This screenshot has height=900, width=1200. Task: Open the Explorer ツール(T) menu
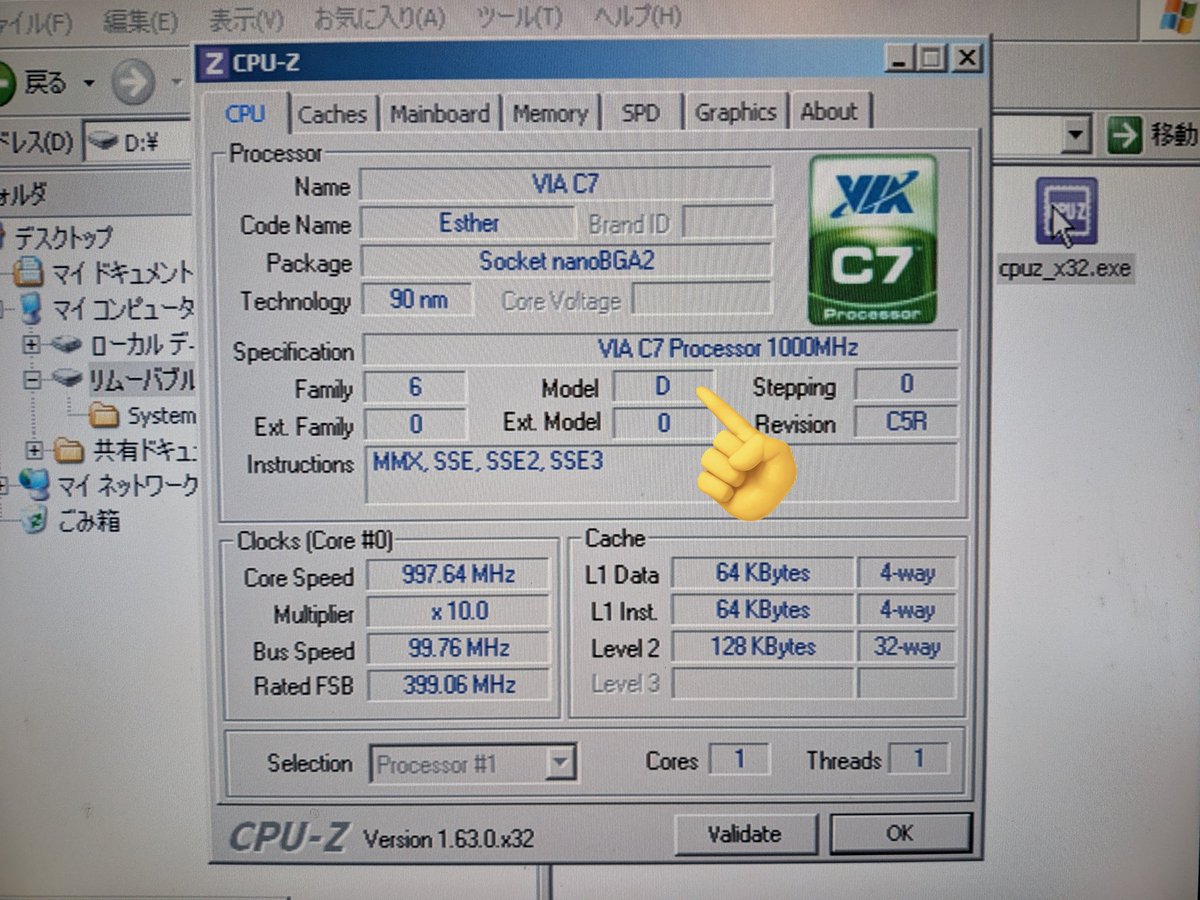[x=518, y=16]
